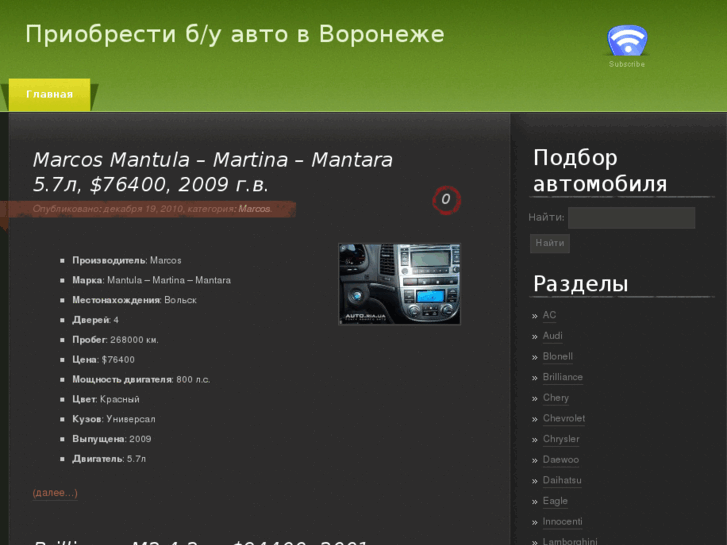Open the Audi category link
This screenshot has height=545, width=727.
point(553,336)
